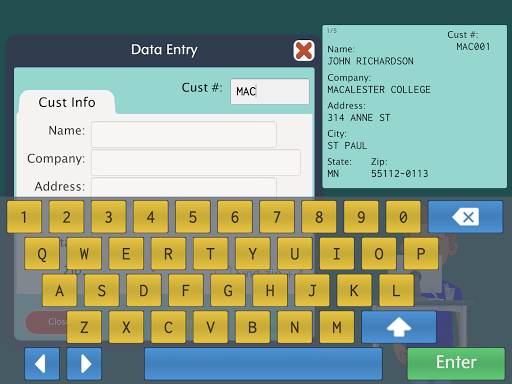The width and height of the screenshot is (512, 384).
Task: Click the backspace key on the keyboard
Action: click(465, 217)
